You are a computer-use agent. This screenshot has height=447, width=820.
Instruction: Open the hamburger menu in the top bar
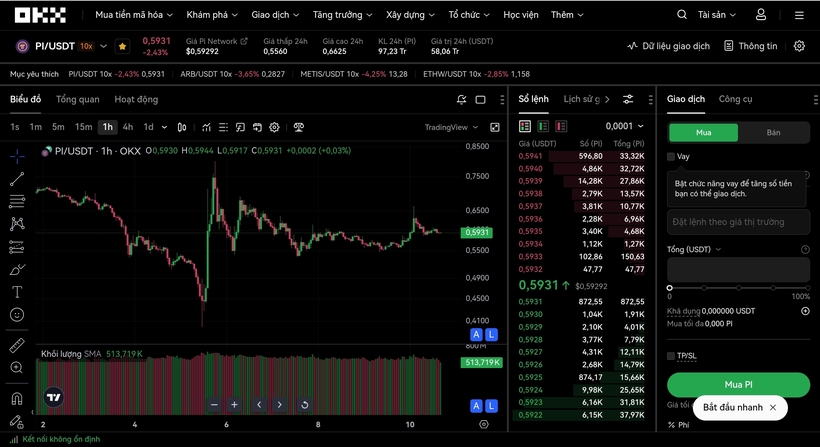799,15
